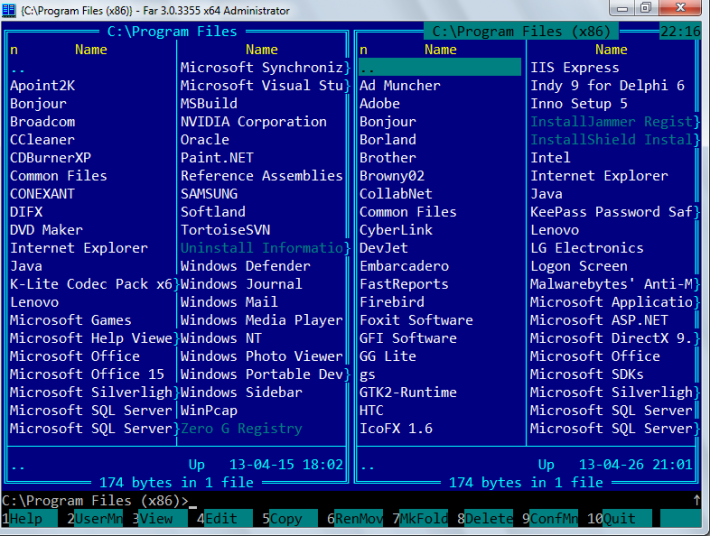
Task: Select the GTK2-Runtime folder
Action: tap(408, 392)
